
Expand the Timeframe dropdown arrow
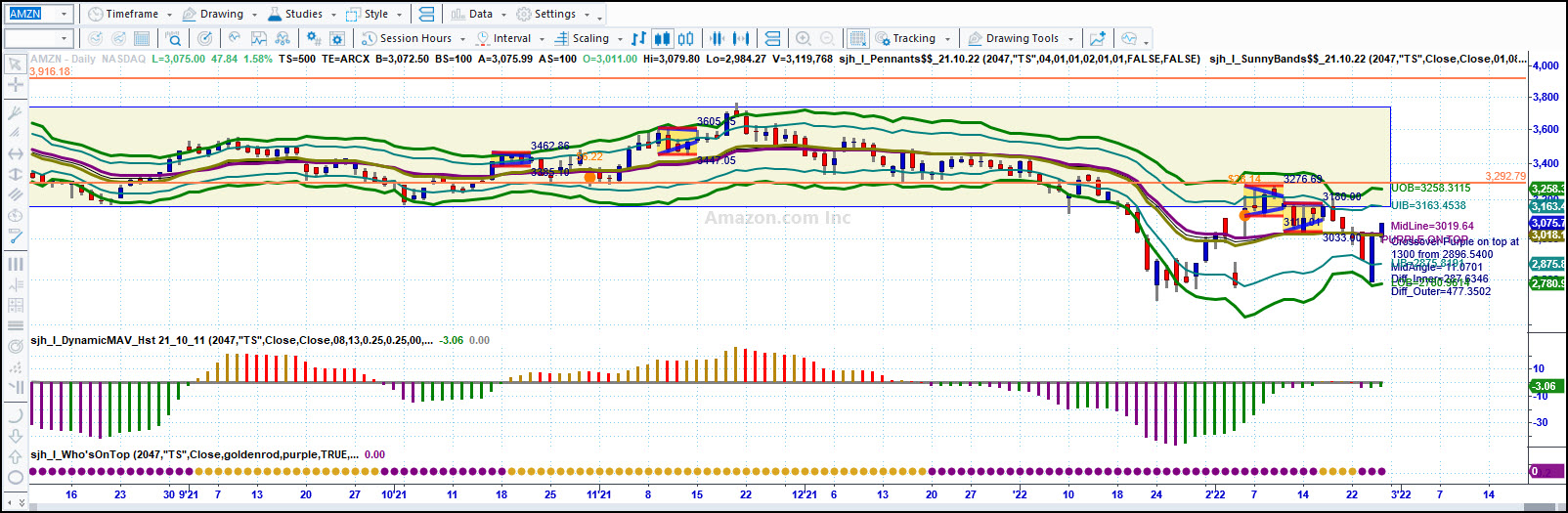pos(169,15)
